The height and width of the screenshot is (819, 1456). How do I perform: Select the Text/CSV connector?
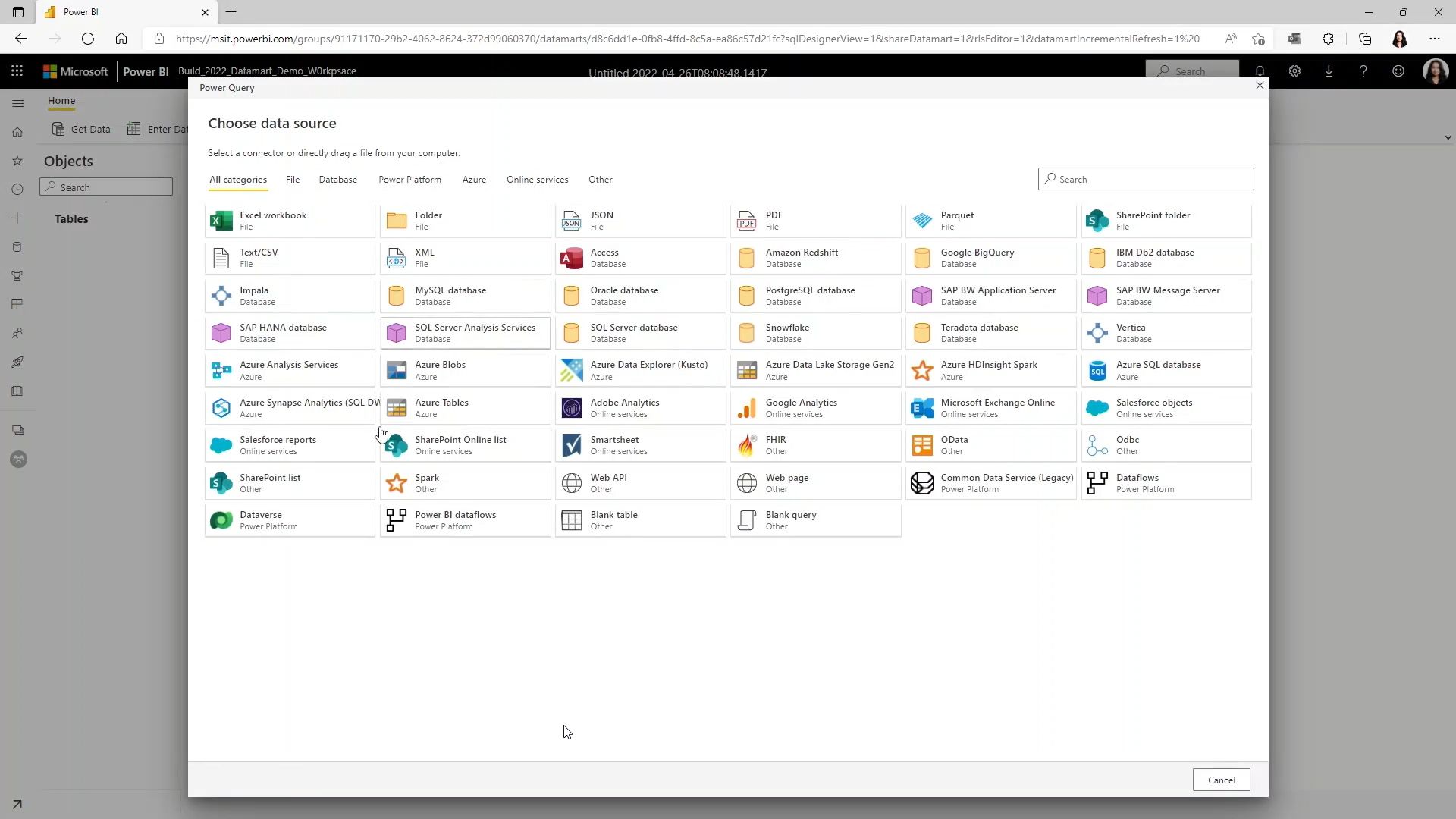pyautogui.click(x=290, y=258)
